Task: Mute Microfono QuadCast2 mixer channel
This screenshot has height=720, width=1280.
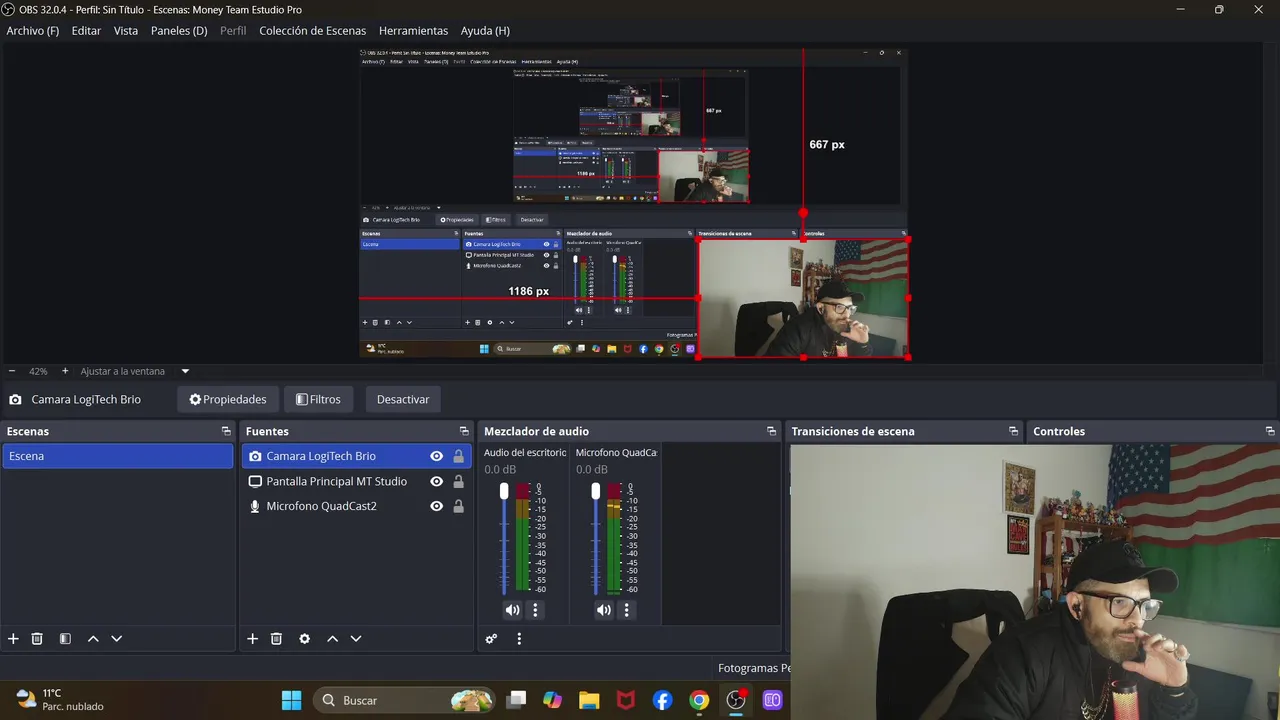Action: tap(603, 610)
